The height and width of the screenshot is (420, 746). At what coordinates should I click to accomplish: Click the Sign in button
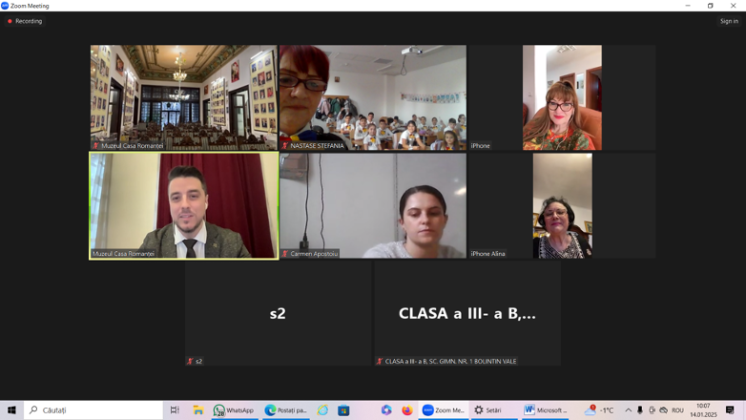point(728,21)
